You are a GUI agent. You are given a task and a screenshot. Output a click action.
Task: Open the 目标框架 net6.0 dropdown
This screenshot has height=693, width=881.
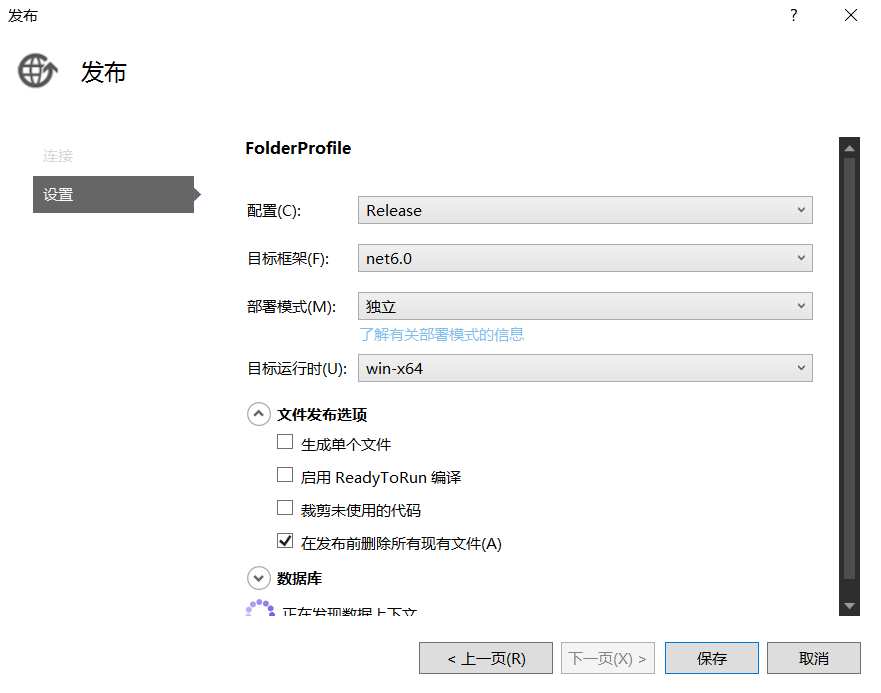585,258
